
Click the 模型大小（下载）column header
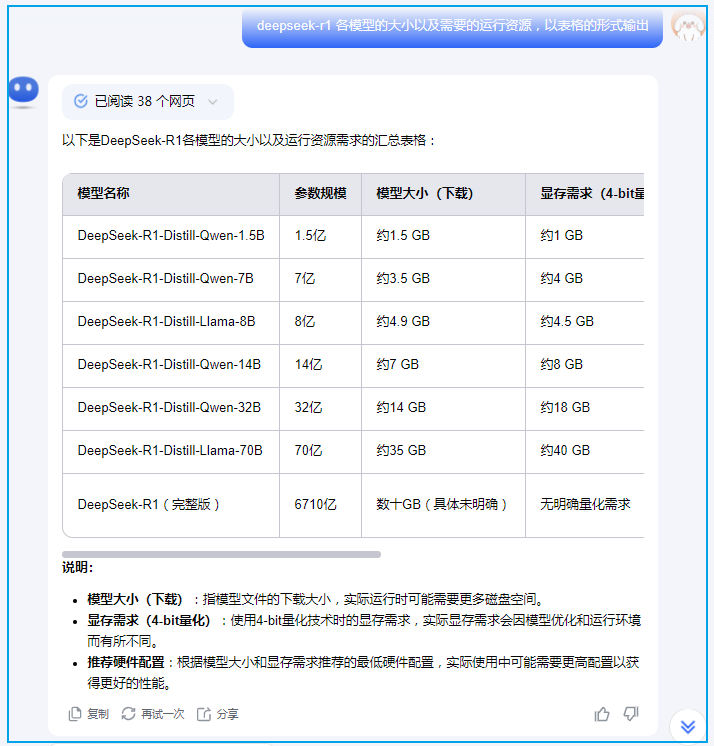pyautogui.click(x=443, y=194)
